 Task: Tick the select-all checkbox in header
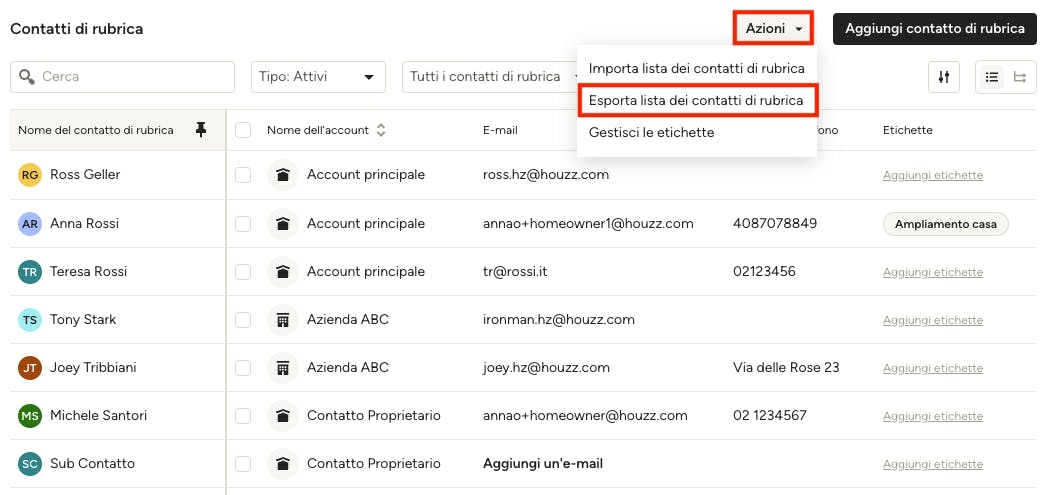point(243,130)
